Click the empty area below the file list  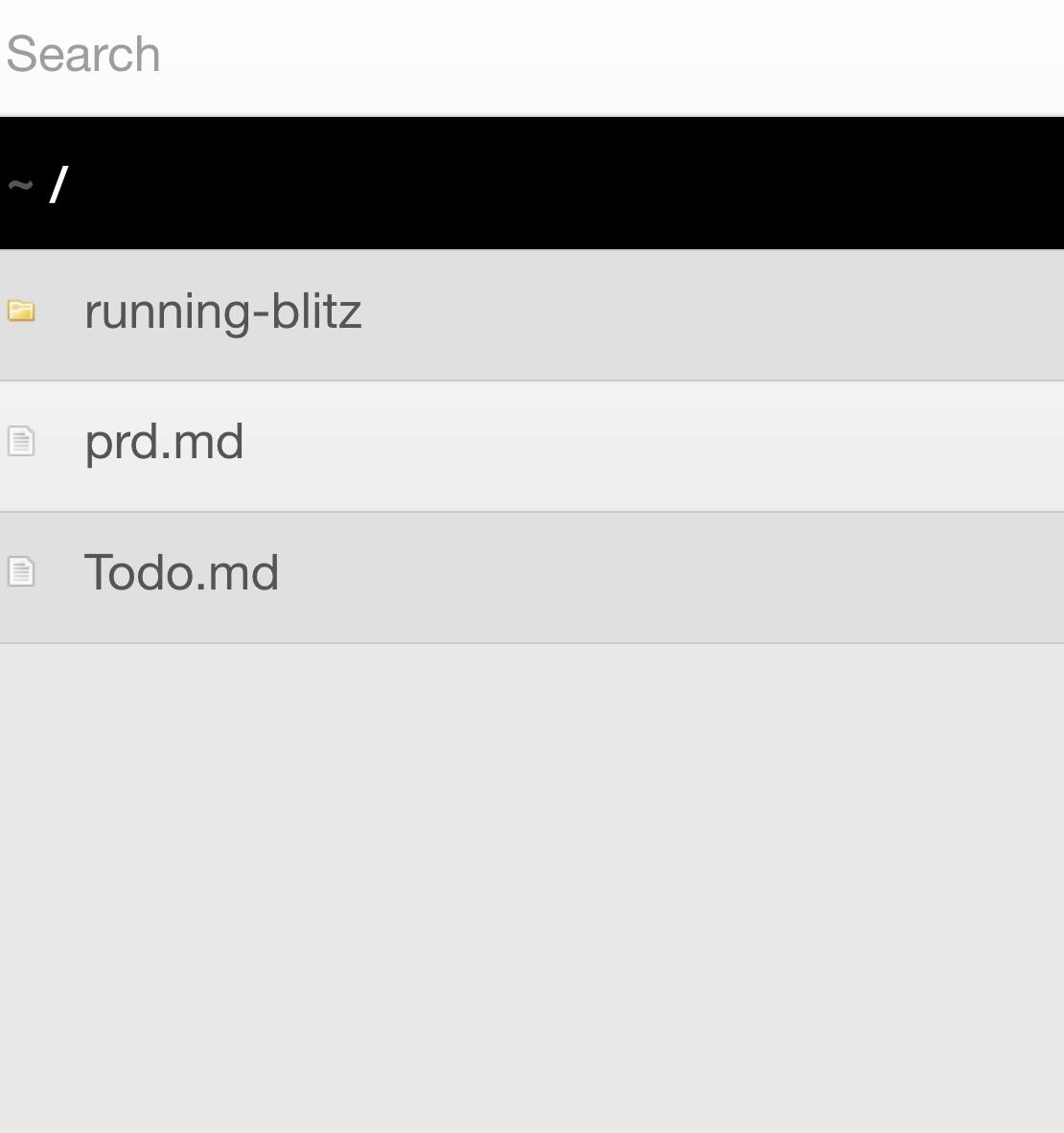(532, 888)
